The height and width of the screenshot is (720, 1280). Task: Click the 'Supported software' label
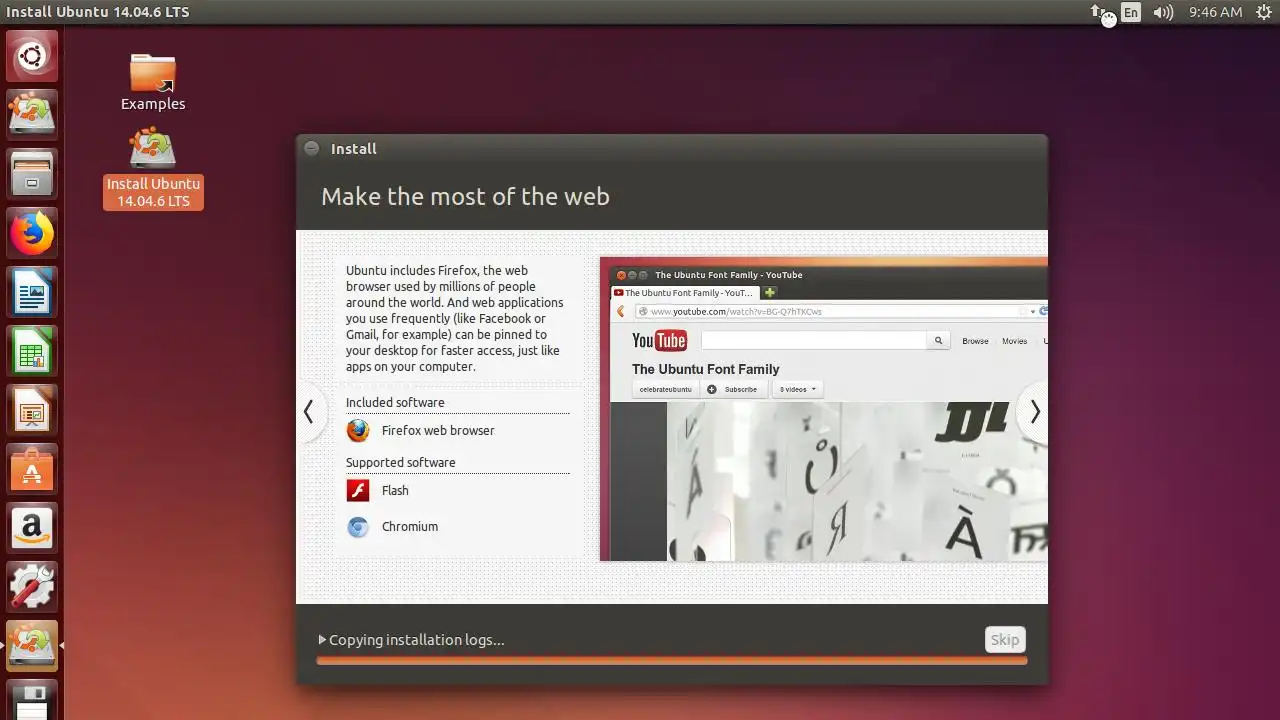(x=401, y=463)
